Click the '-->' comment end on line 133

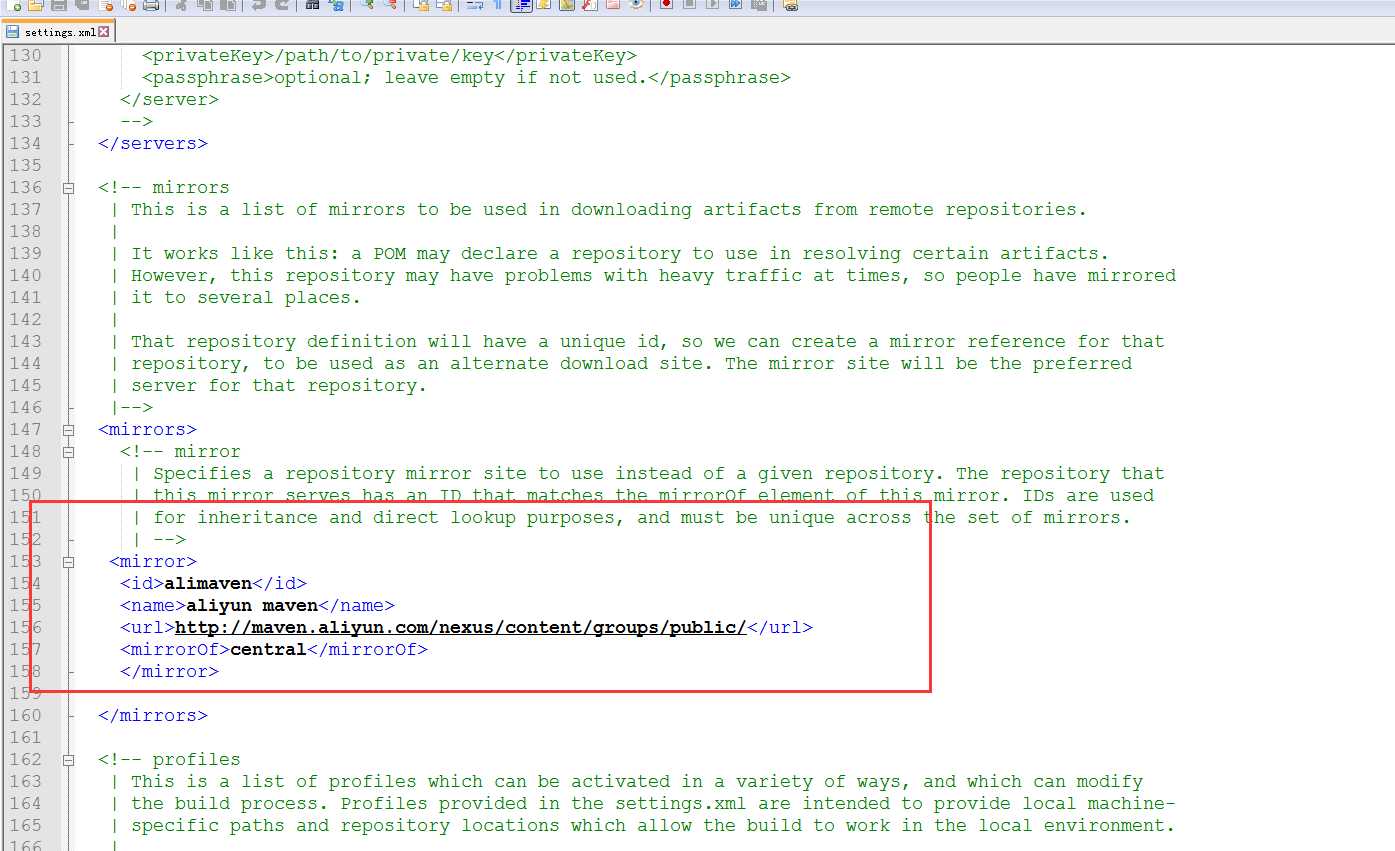coord(136,121)
